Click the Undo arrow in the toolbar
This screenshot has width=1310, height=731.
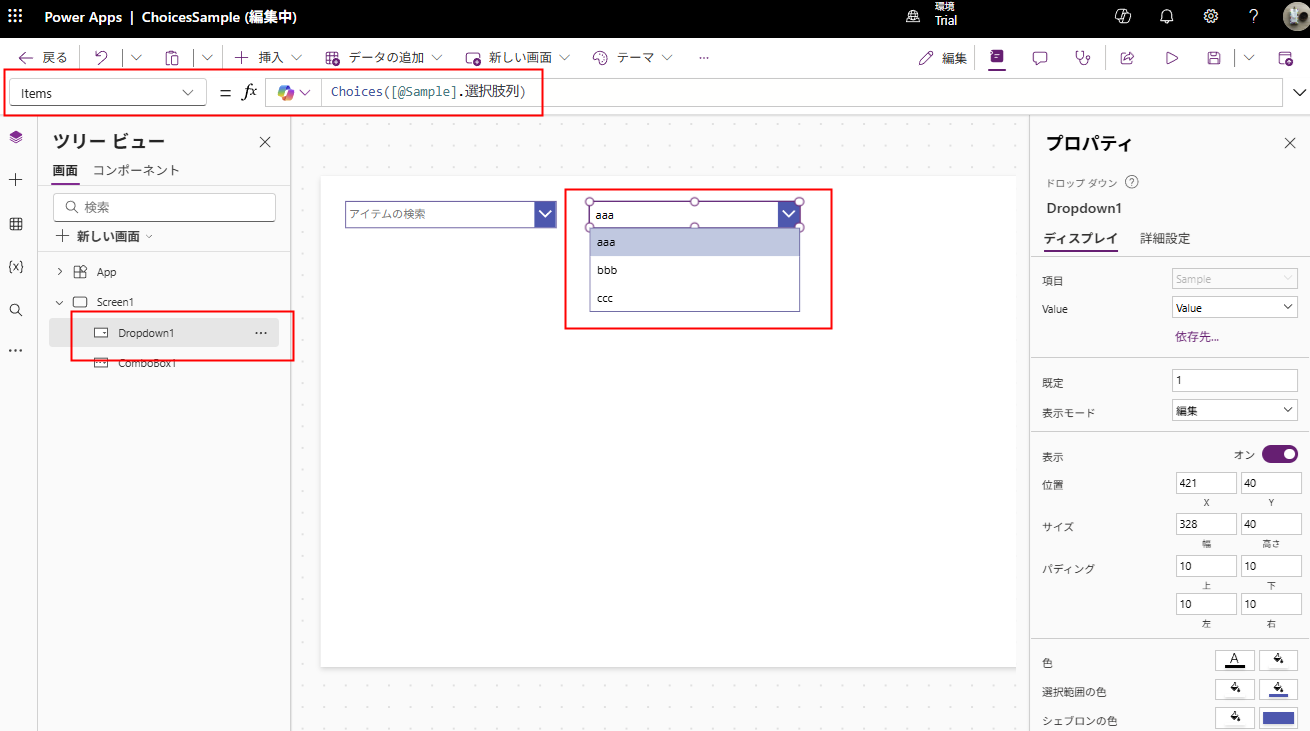pyautogui.click(x=99, y=57)
